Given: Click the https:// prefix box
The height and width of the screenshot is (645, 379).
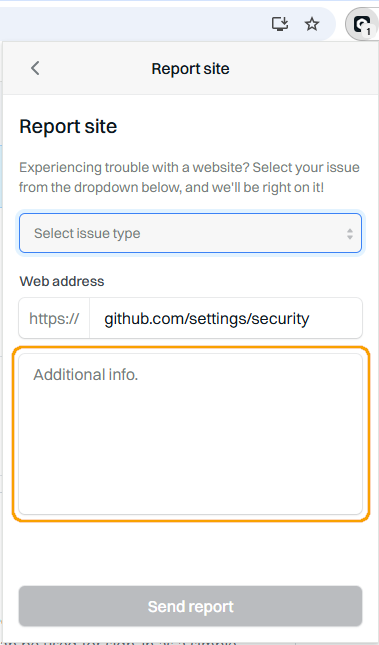Looking at the screenshot, I should [54, 318].
